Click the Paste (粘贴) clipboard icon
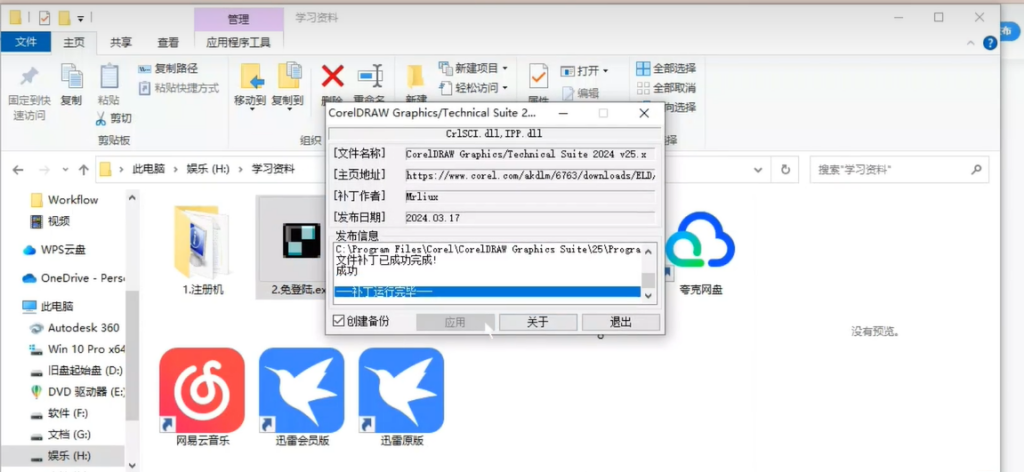The image size is (1024, 472). 109,77
